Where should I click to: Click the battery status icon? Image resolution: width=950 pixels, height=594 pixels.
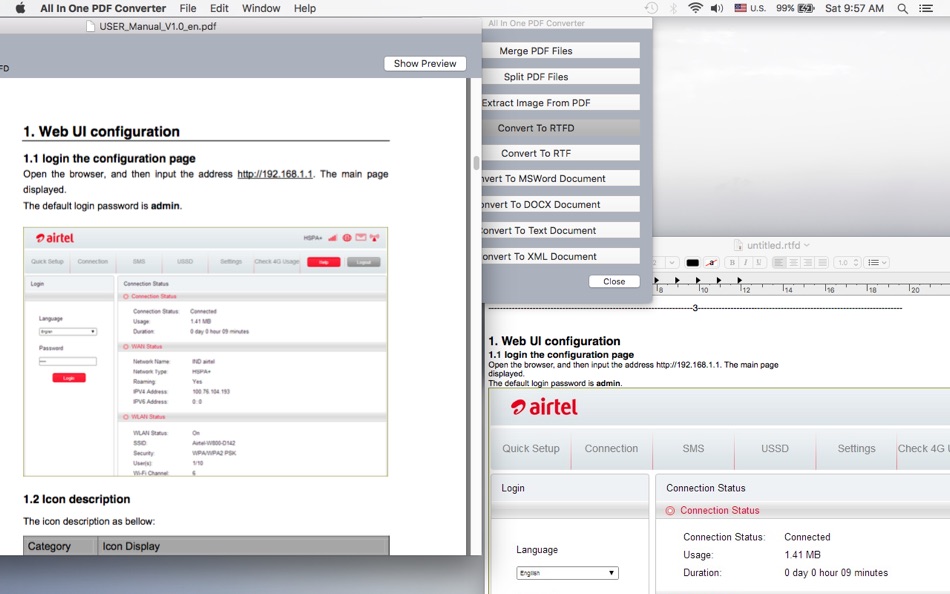(x=806, y=8)
